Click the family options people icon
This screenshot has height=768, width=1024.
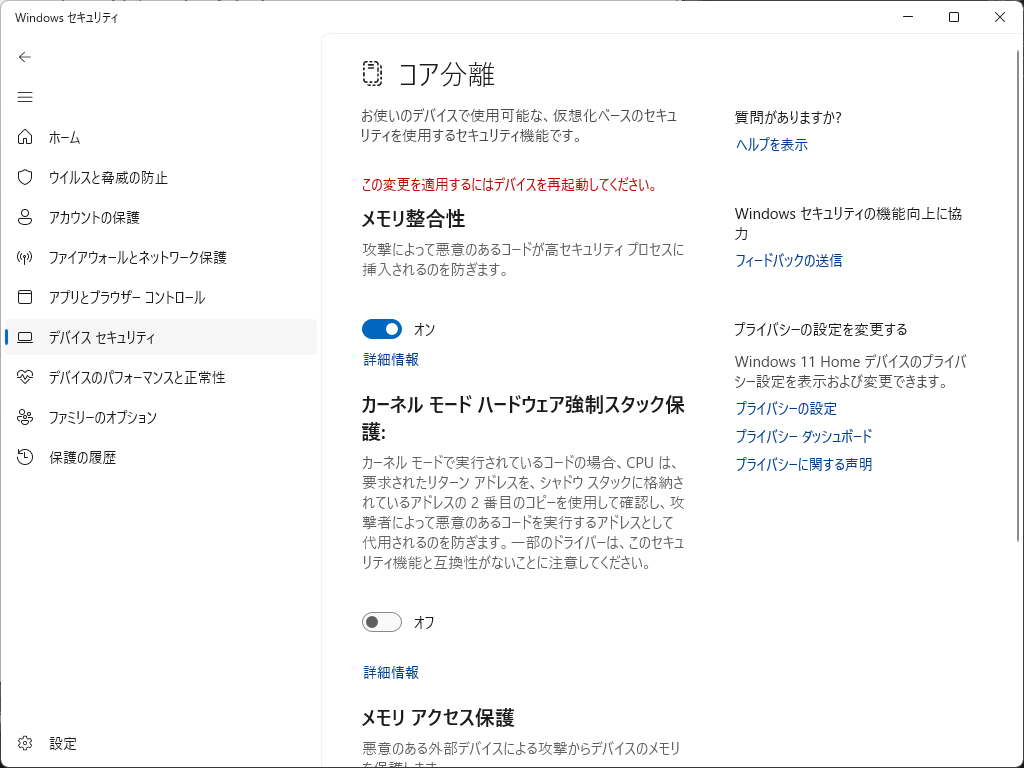[26, 417]
